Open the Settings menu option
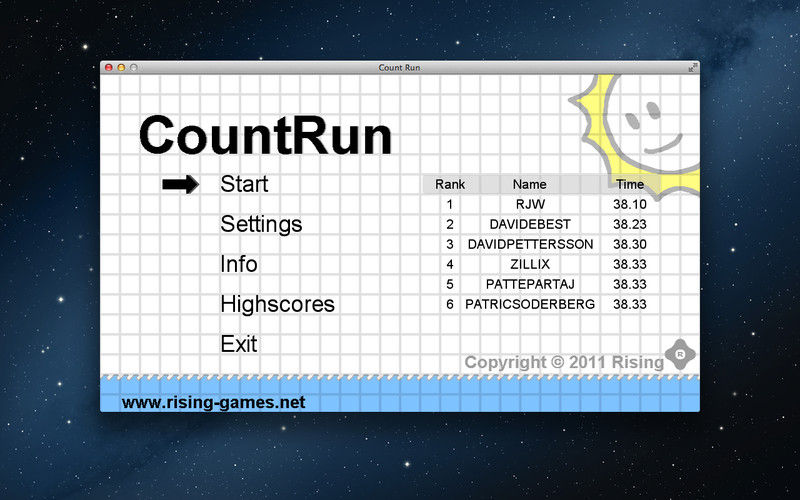 [x=261, y=224]
